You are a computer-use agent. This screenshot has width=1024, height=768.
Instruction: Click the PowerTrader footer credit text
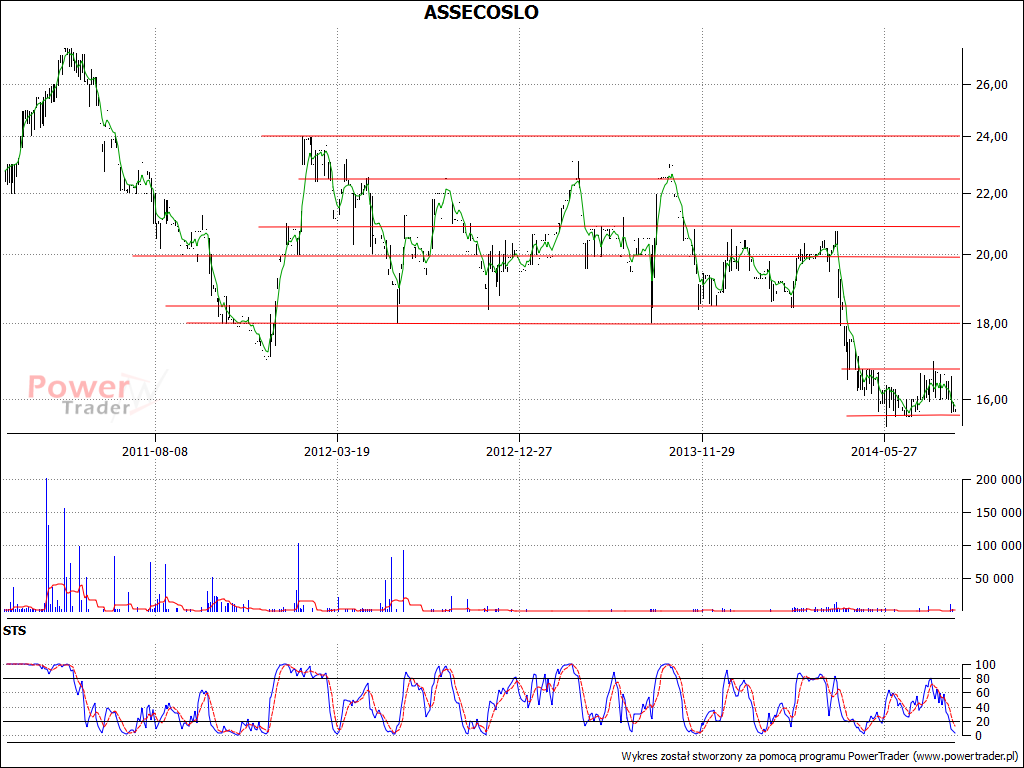pyautogui.click(x=820, y=756)
